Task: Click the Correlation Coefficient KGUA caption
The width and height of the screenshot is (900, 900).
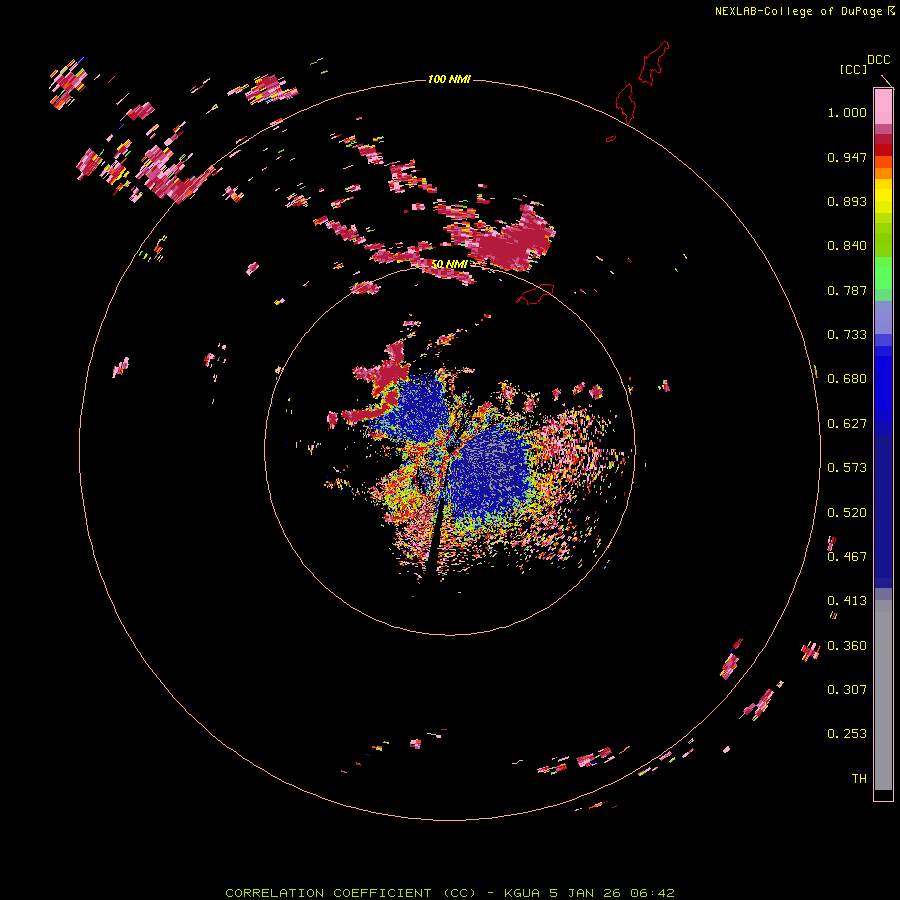Action: (x=449, y=893)
